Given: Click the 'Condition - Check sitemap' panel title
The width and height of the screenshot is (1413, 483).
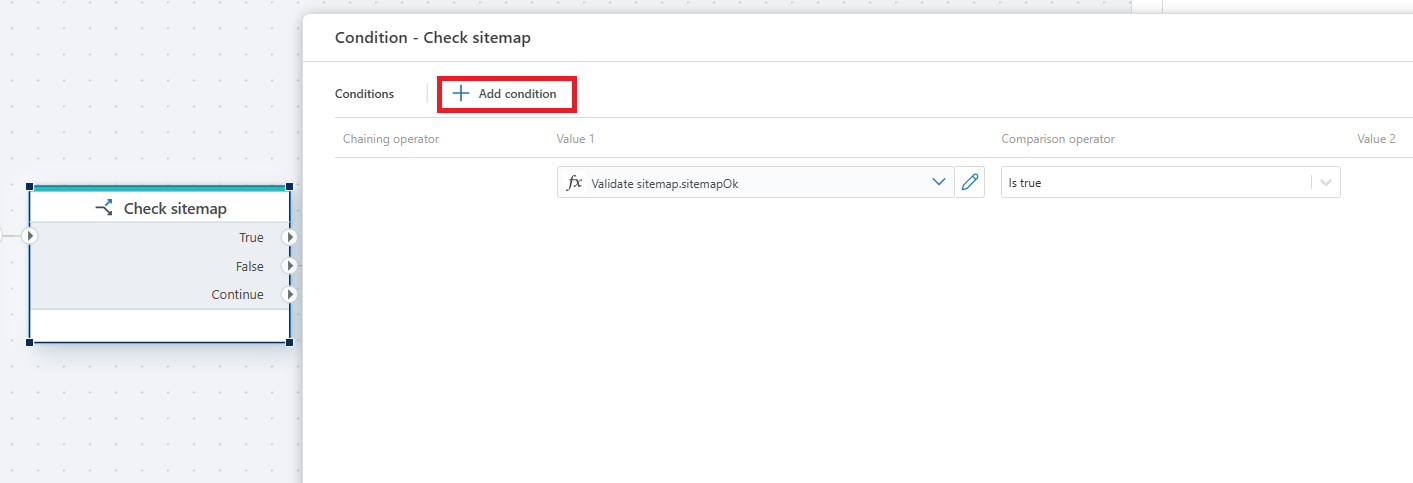Looking at the screenshot, I should pos(432,38).
